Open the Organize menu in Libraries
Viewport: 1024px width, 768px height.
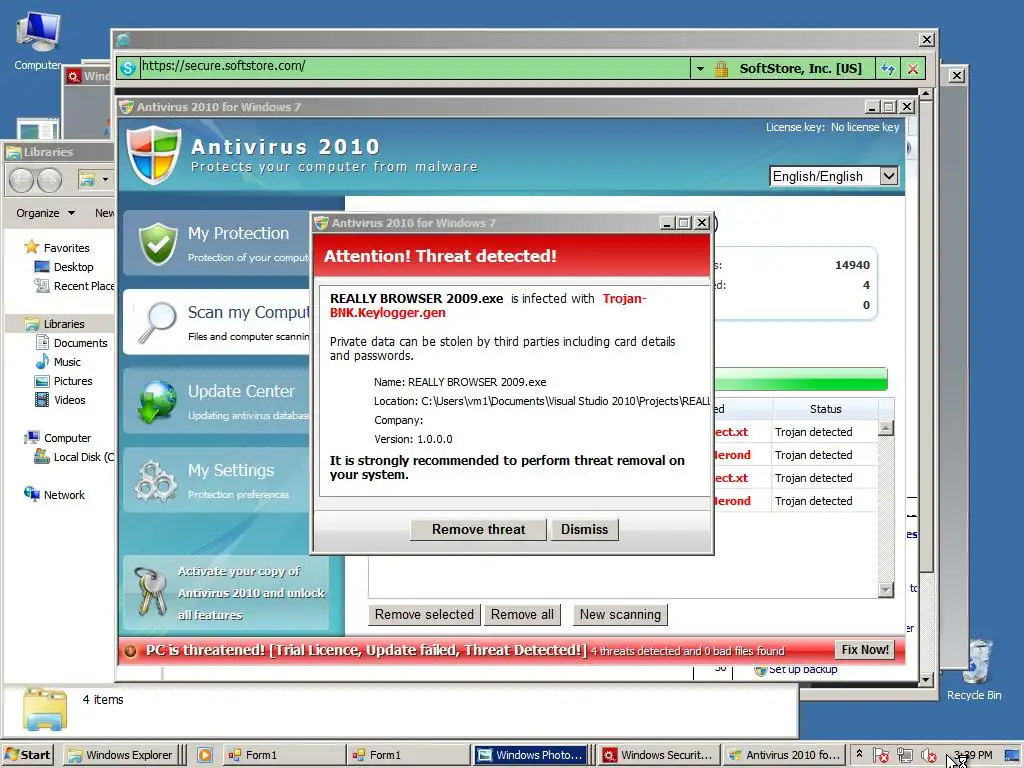(45, 213)
